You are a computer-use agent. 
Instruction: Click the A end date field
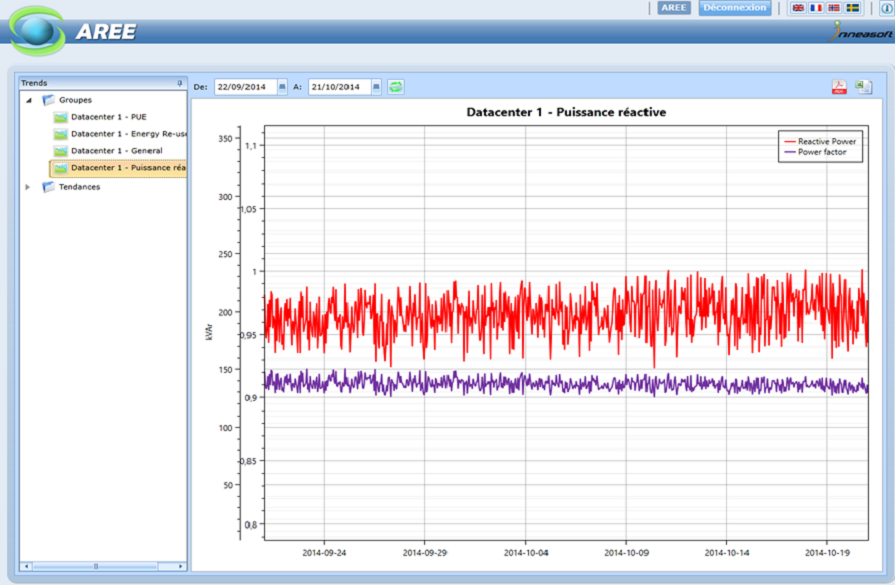pos(340,87)
